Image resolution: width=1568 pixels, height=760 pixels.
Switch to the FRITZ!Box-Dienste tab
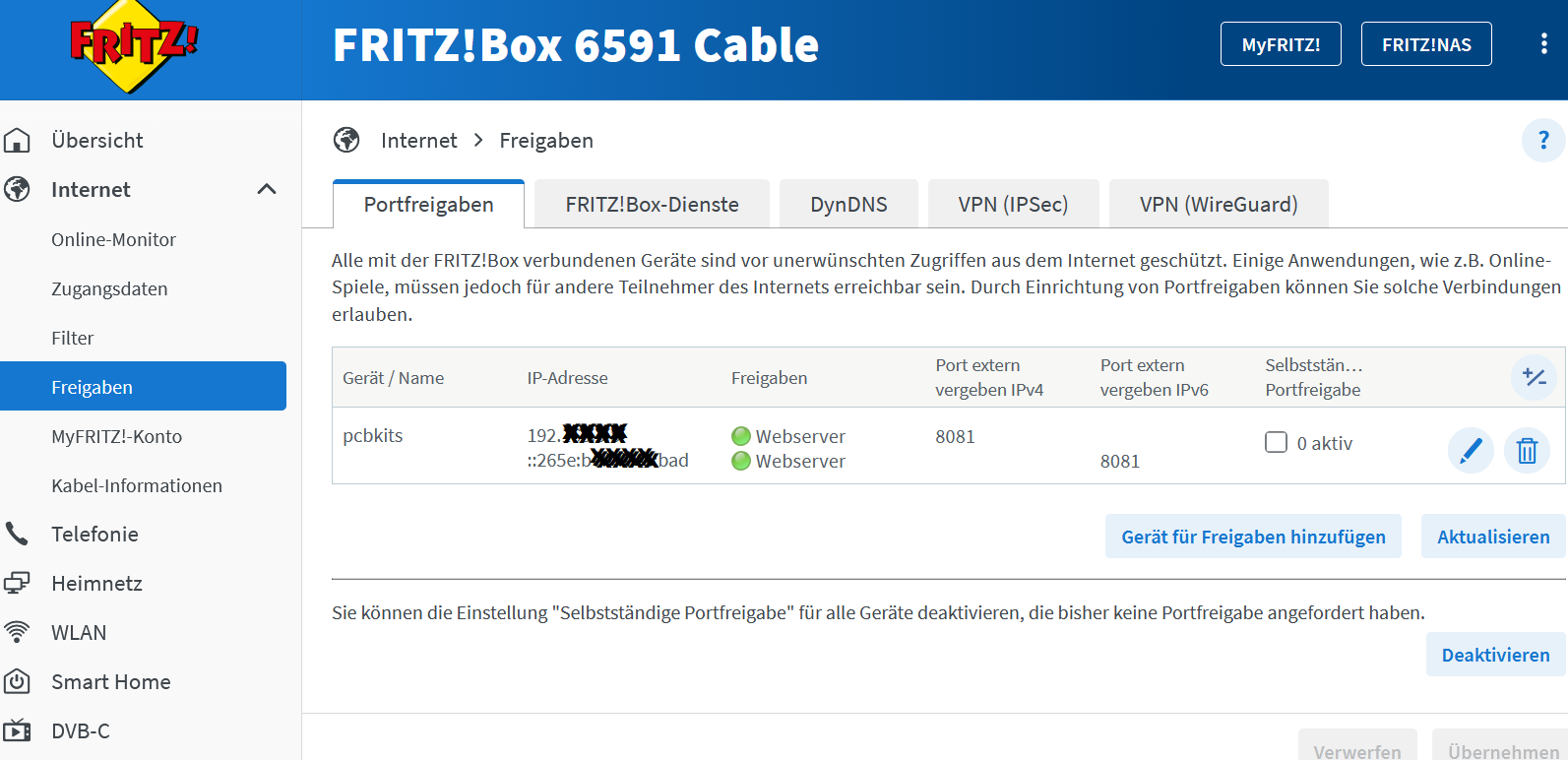click(x=652, y=205)
